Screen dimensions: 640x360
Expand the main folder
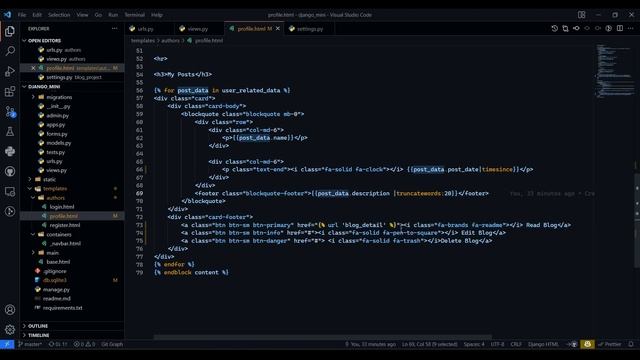pyautogui.click(x=52, y=253)
